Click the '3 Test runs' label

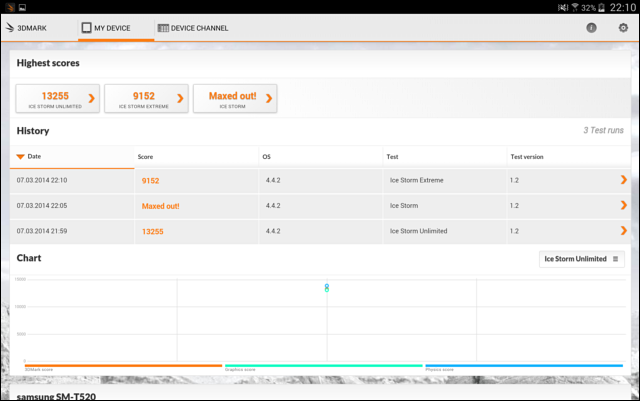[603, 130]
